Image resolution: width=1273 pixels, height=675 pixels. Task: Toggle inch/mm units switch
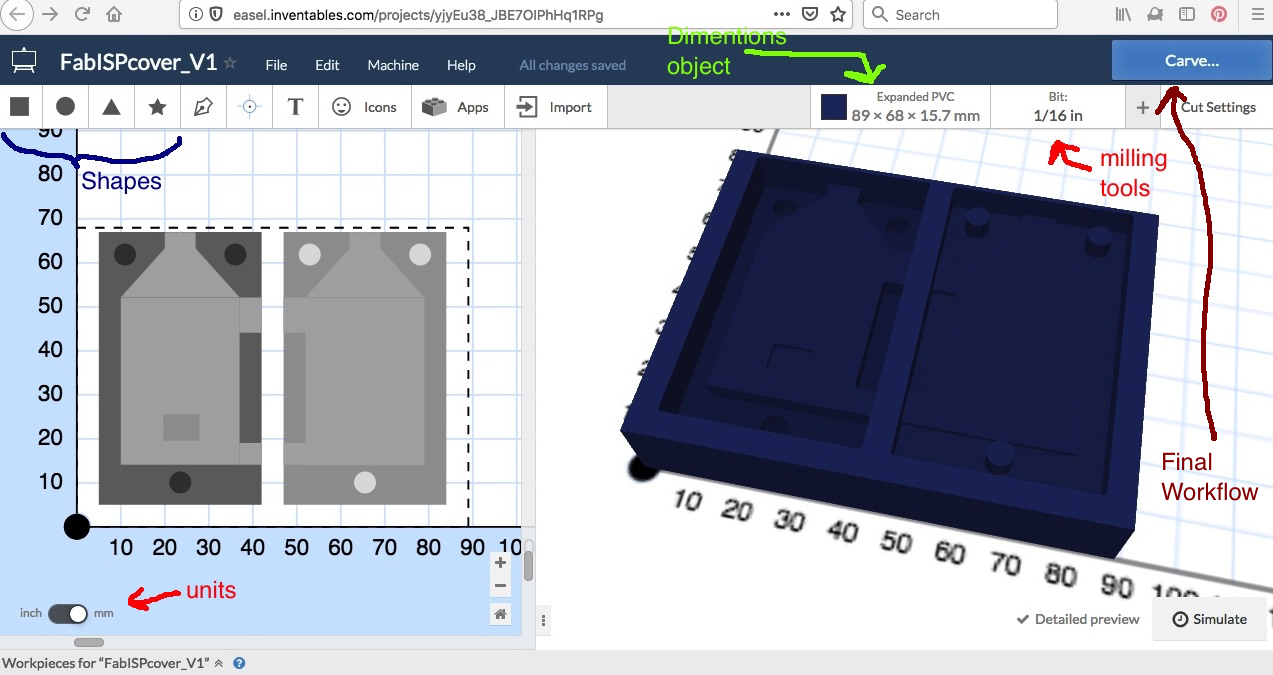tap(67, 613)
